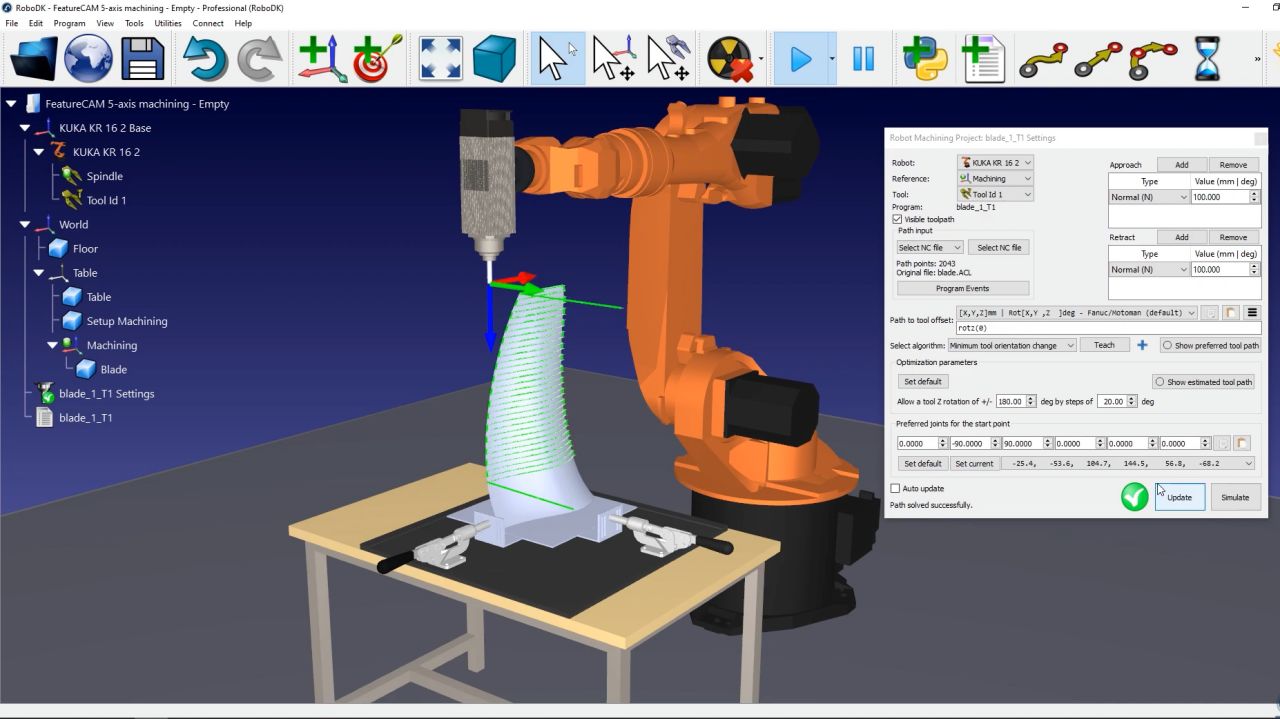
Task: Click the Open file folder icon
Action: 33,58
